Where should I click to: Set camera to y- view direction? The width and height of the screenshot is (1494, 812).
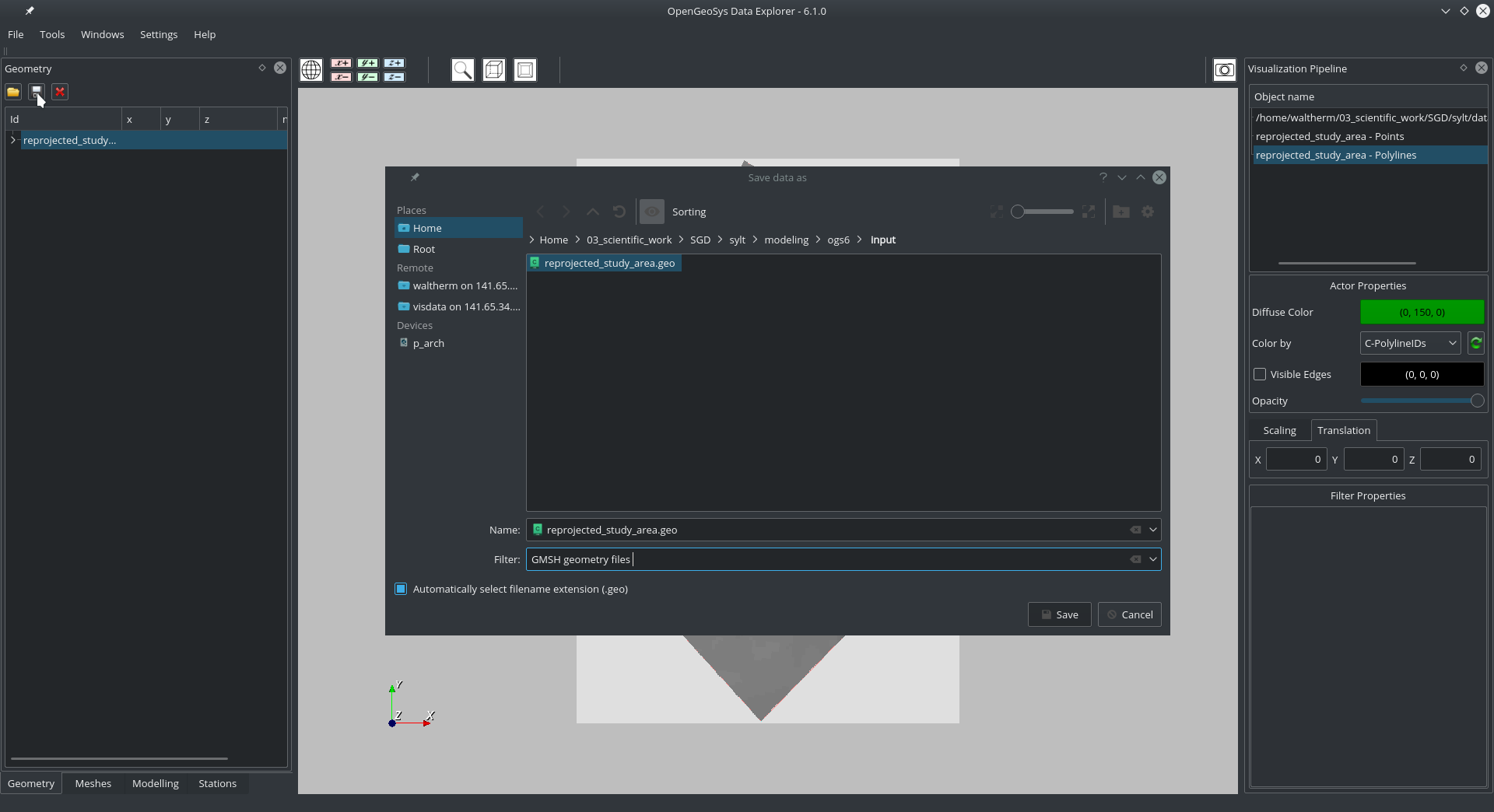click(x=367, y=77)
